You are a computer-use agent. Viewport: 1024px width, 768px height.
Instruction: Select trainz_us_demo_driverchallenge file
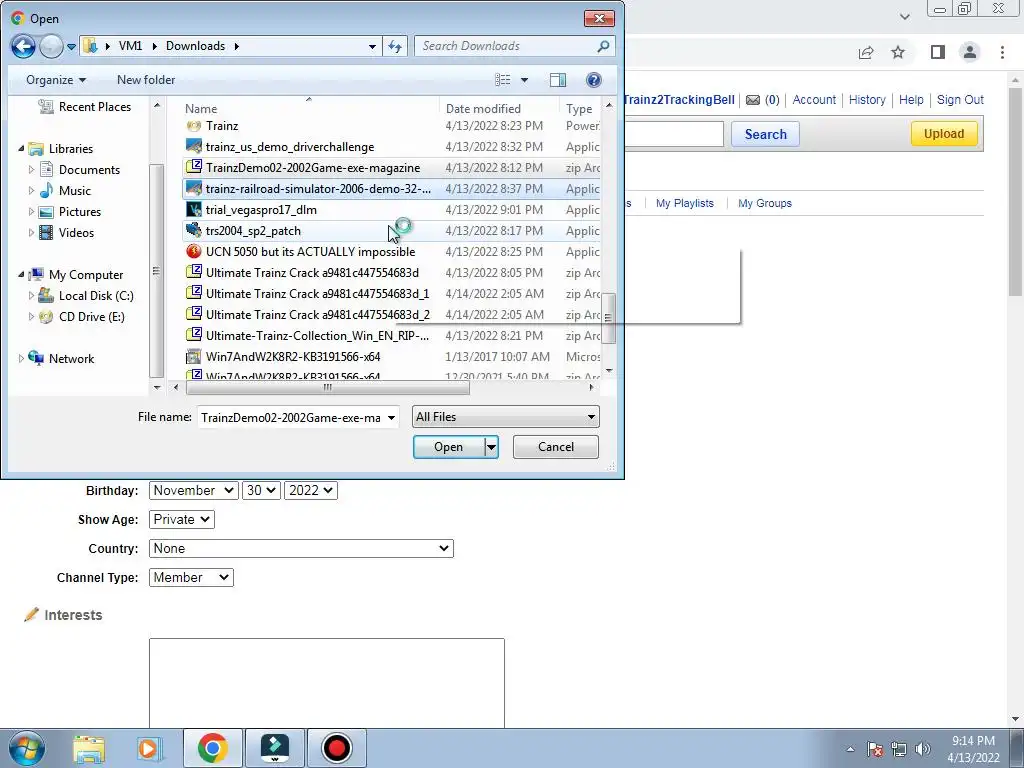pyautogui.click(x=290, y=147)
